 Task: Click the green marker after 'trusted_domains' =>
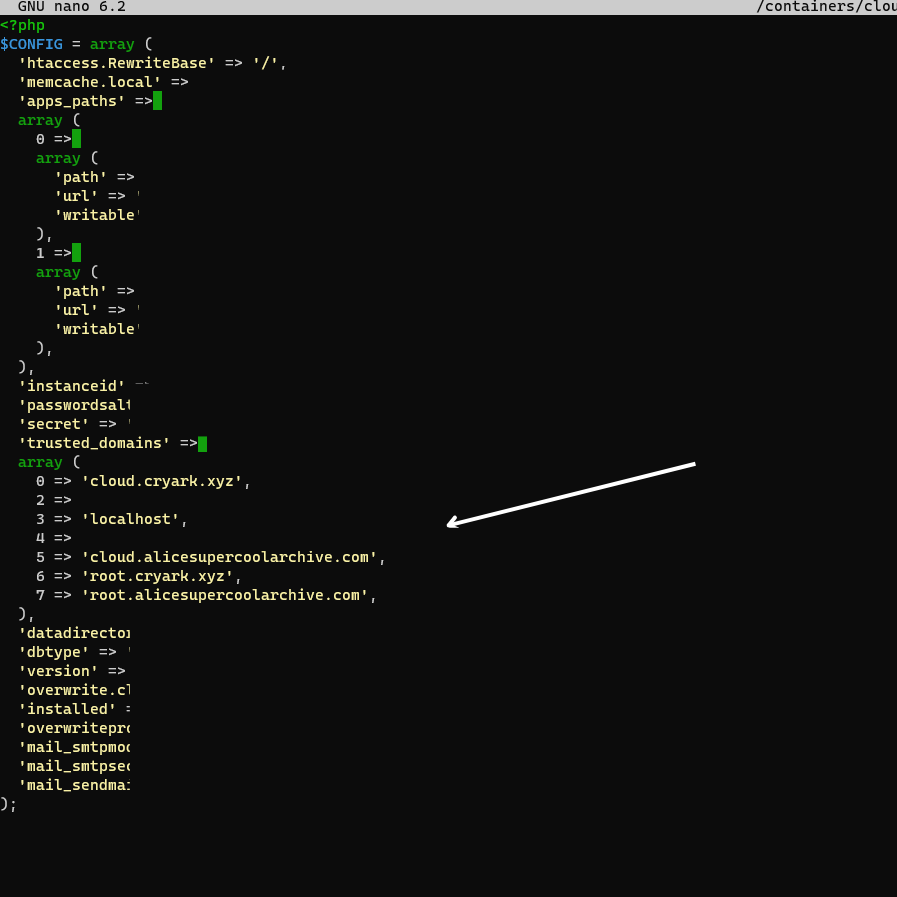point(202,443)
